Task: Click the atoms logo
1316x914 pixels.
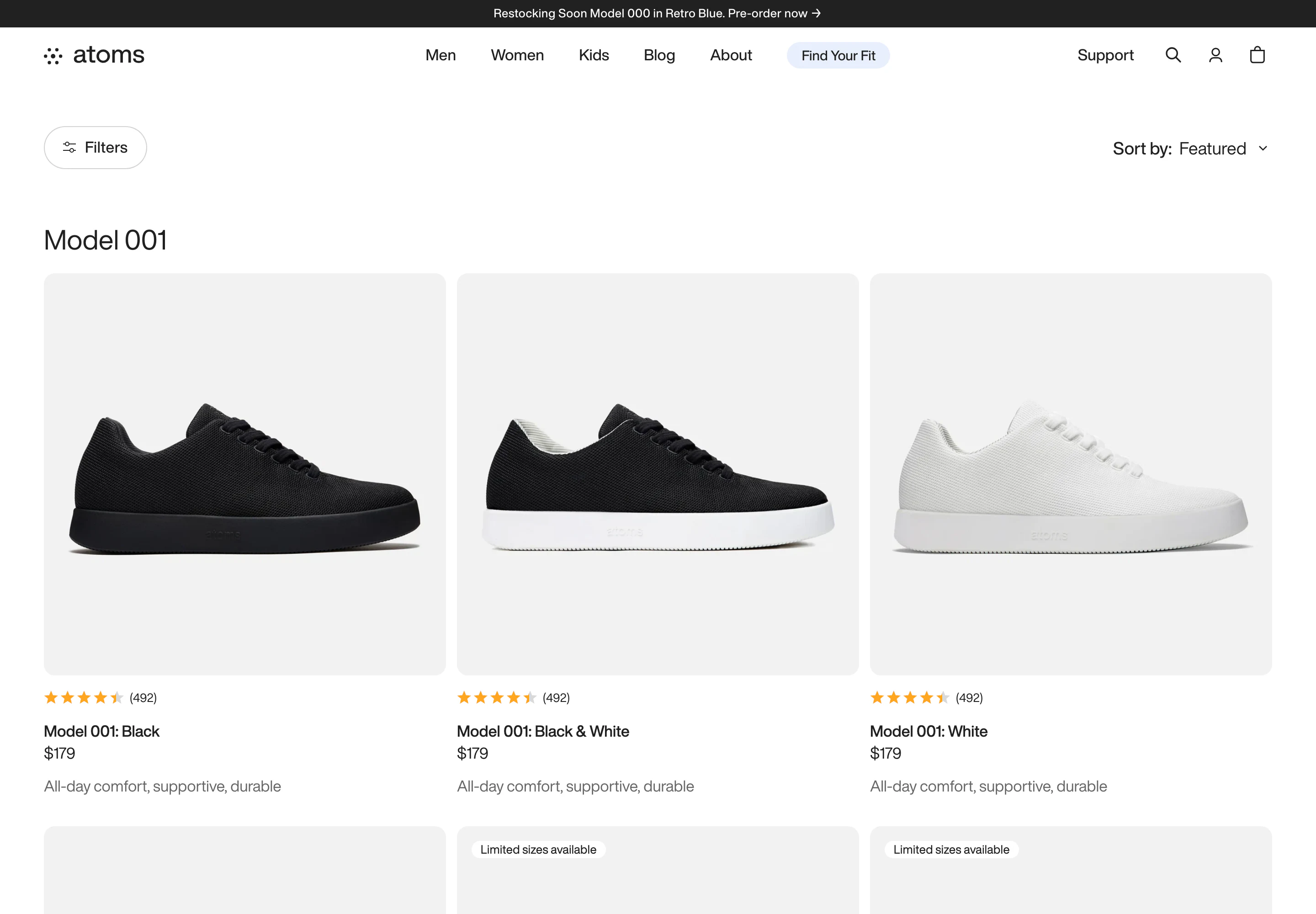Action: point(95,55)
